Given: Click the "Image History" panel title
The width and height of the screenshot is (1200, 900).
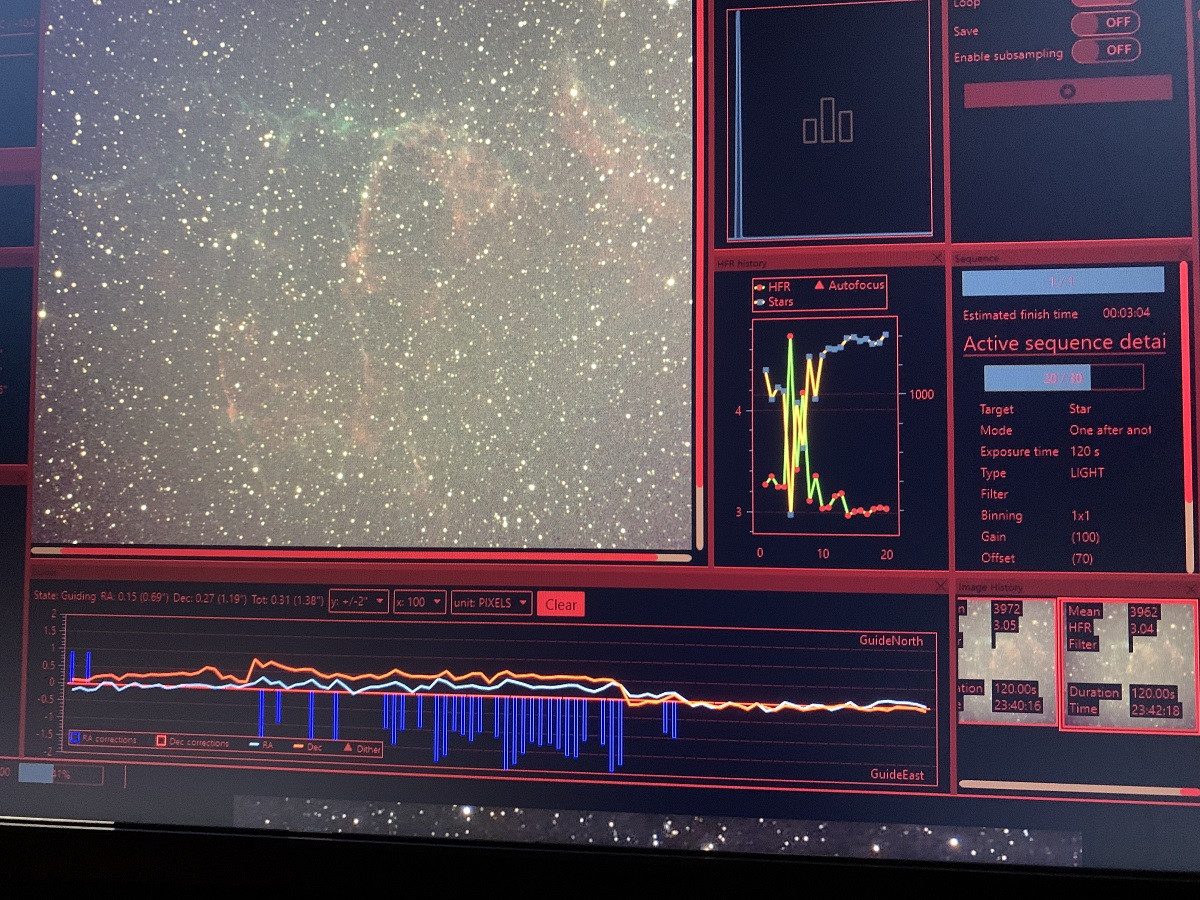Looking at the screenshot, I should [991, 587].
